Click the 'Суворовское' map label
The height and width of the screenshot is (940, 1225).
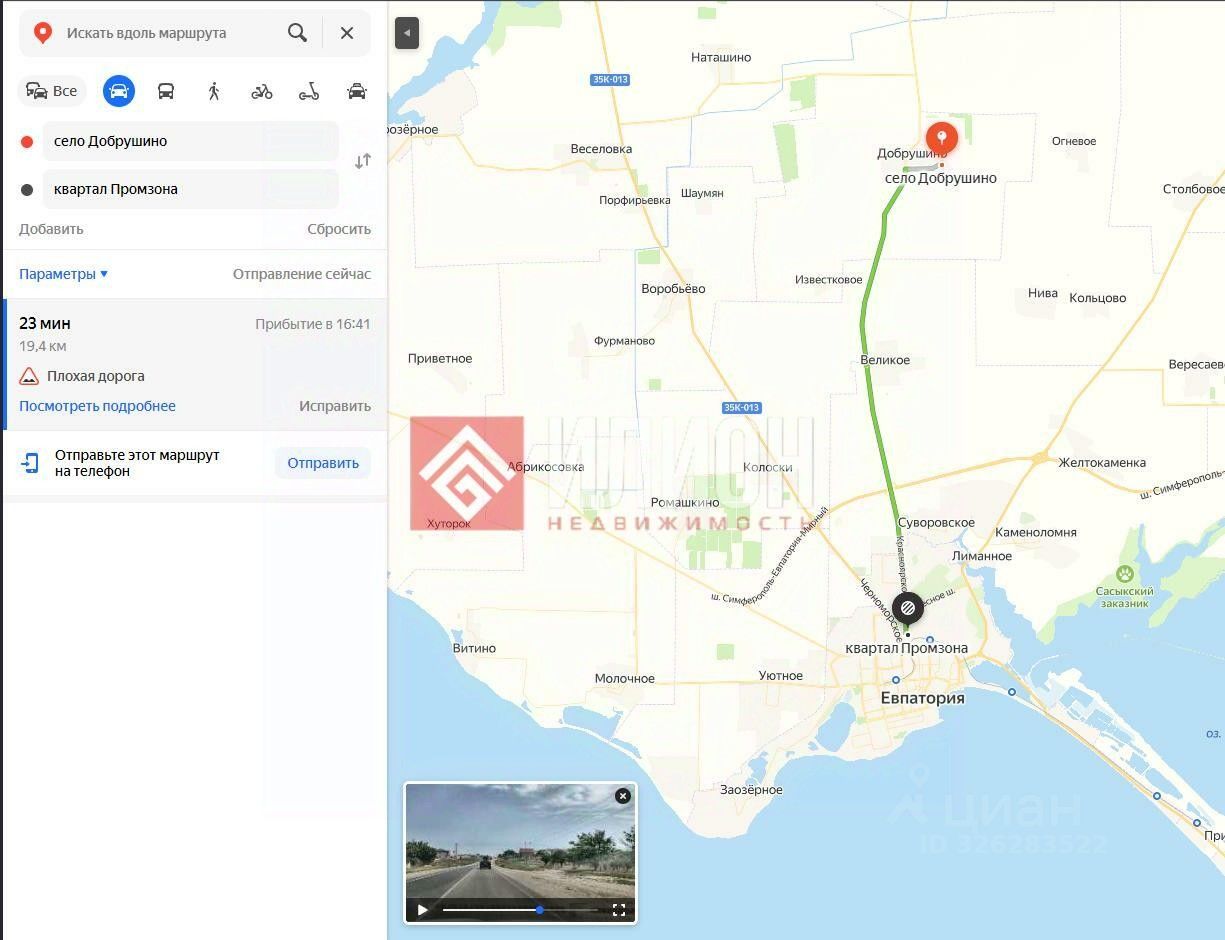coord(936,523)
